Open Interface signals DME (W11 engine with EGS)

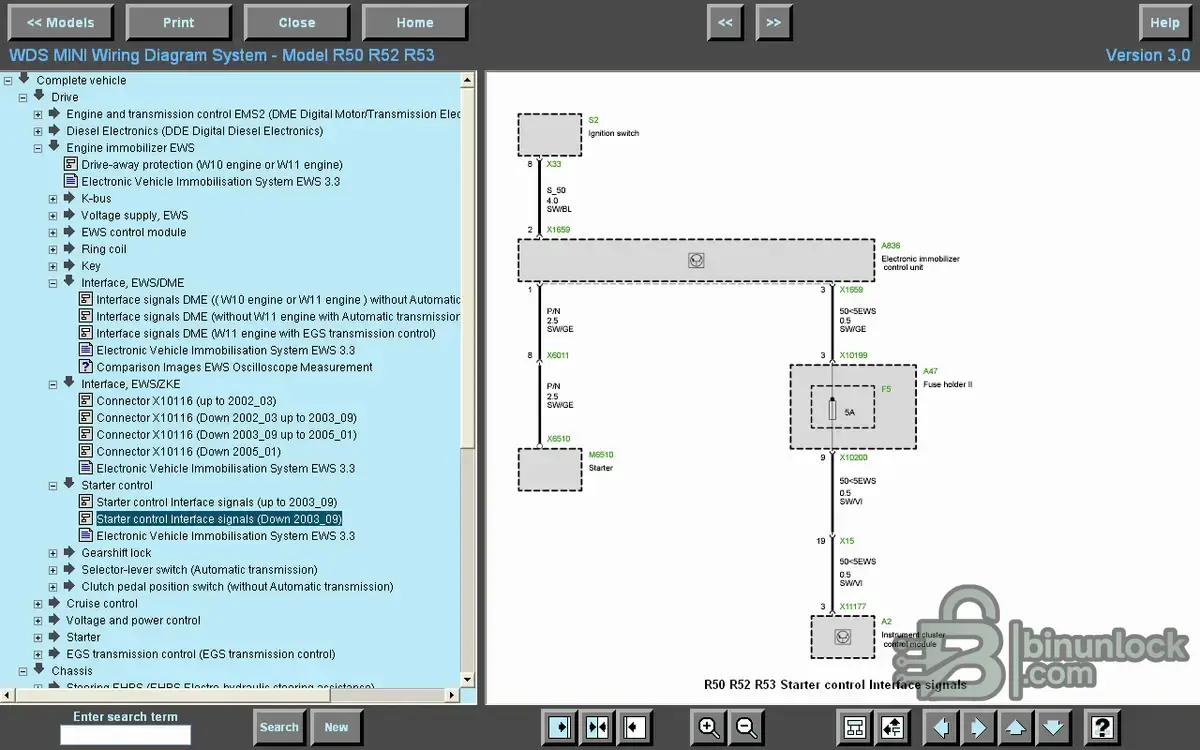pyautogui.click(x=266, y=333)
